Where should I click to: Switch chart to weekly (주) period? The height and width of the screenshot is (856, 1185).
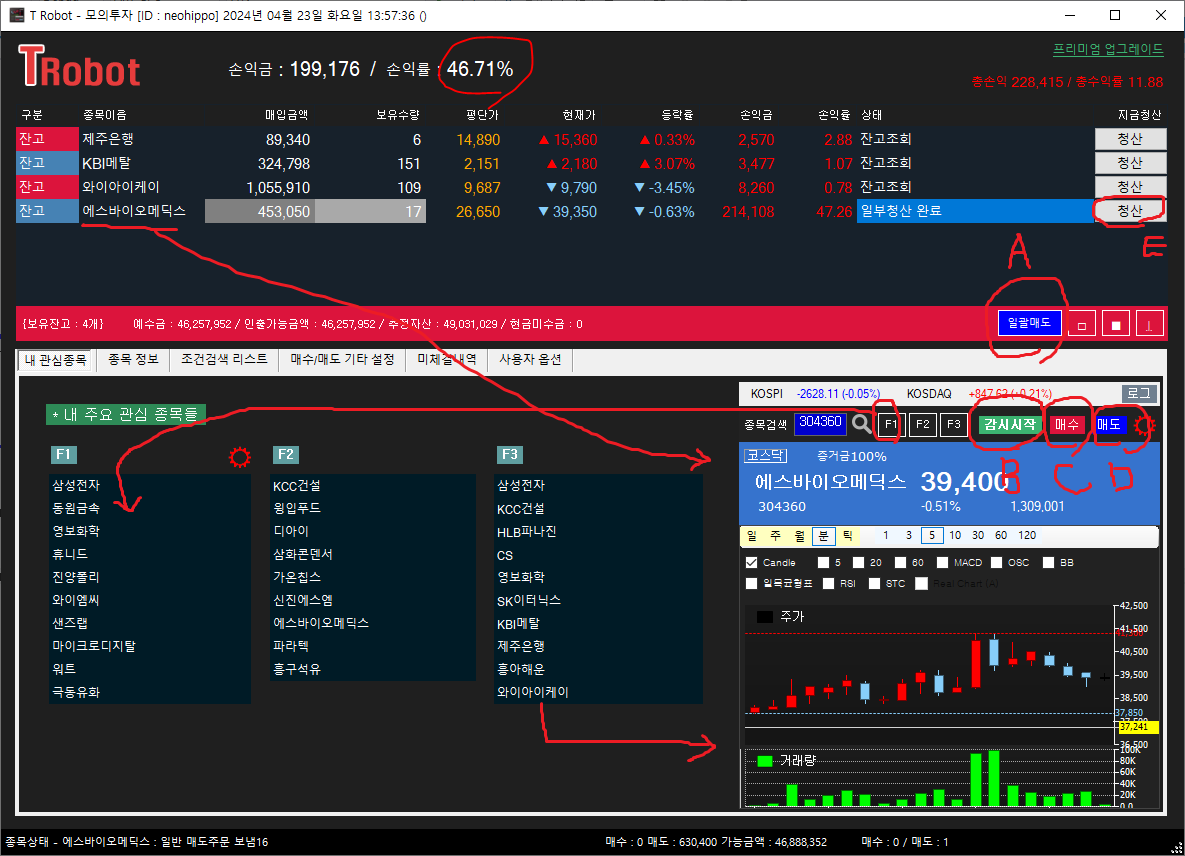click(x=775, y=536)
